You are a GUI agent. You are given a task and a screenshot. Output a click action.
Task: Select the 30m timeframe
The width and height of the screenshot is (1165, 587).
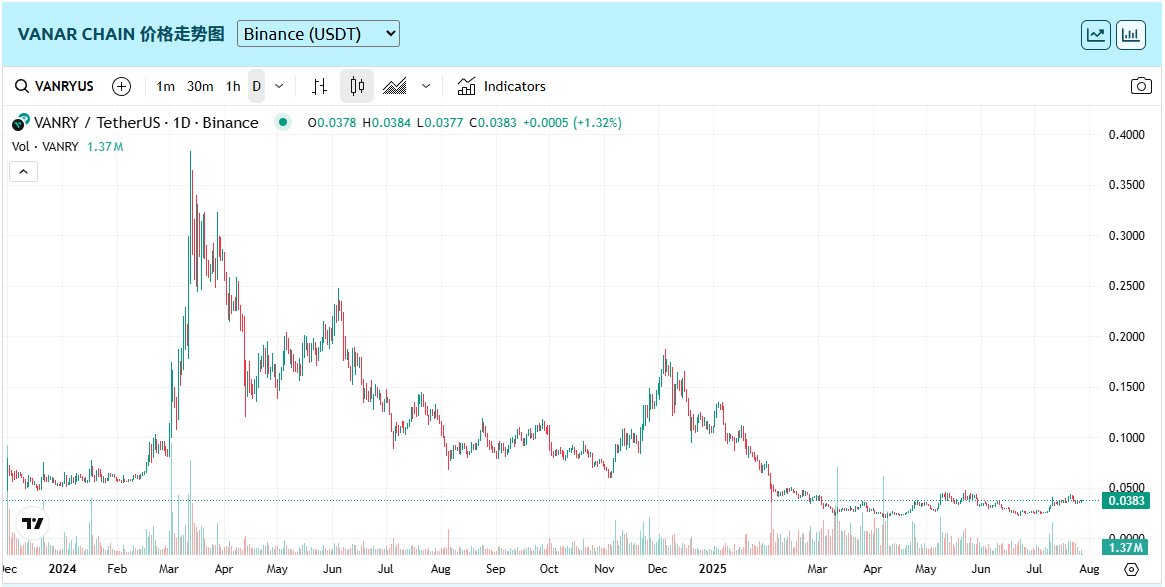200,86
